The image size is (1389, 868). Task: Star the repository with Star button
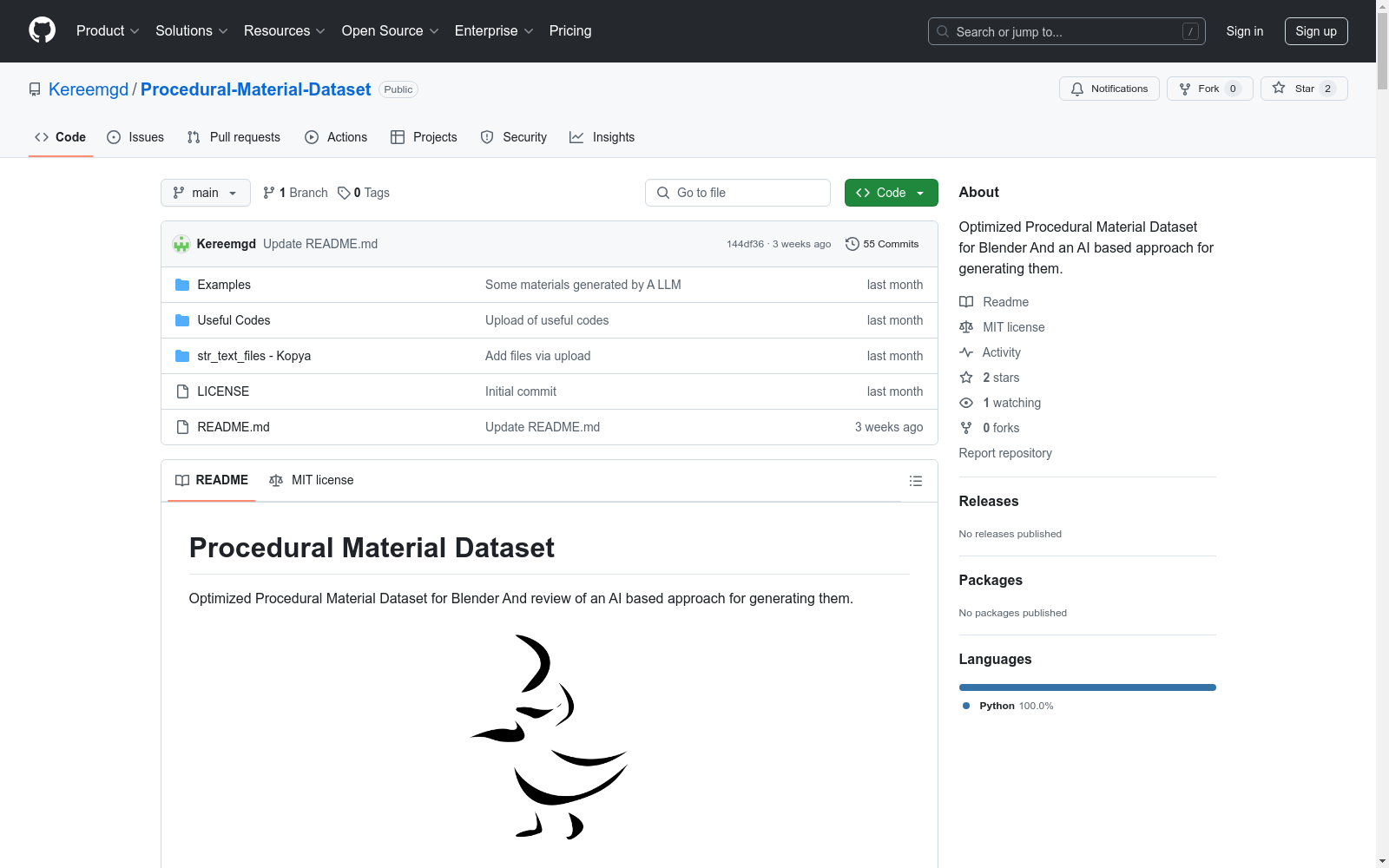1304,89
